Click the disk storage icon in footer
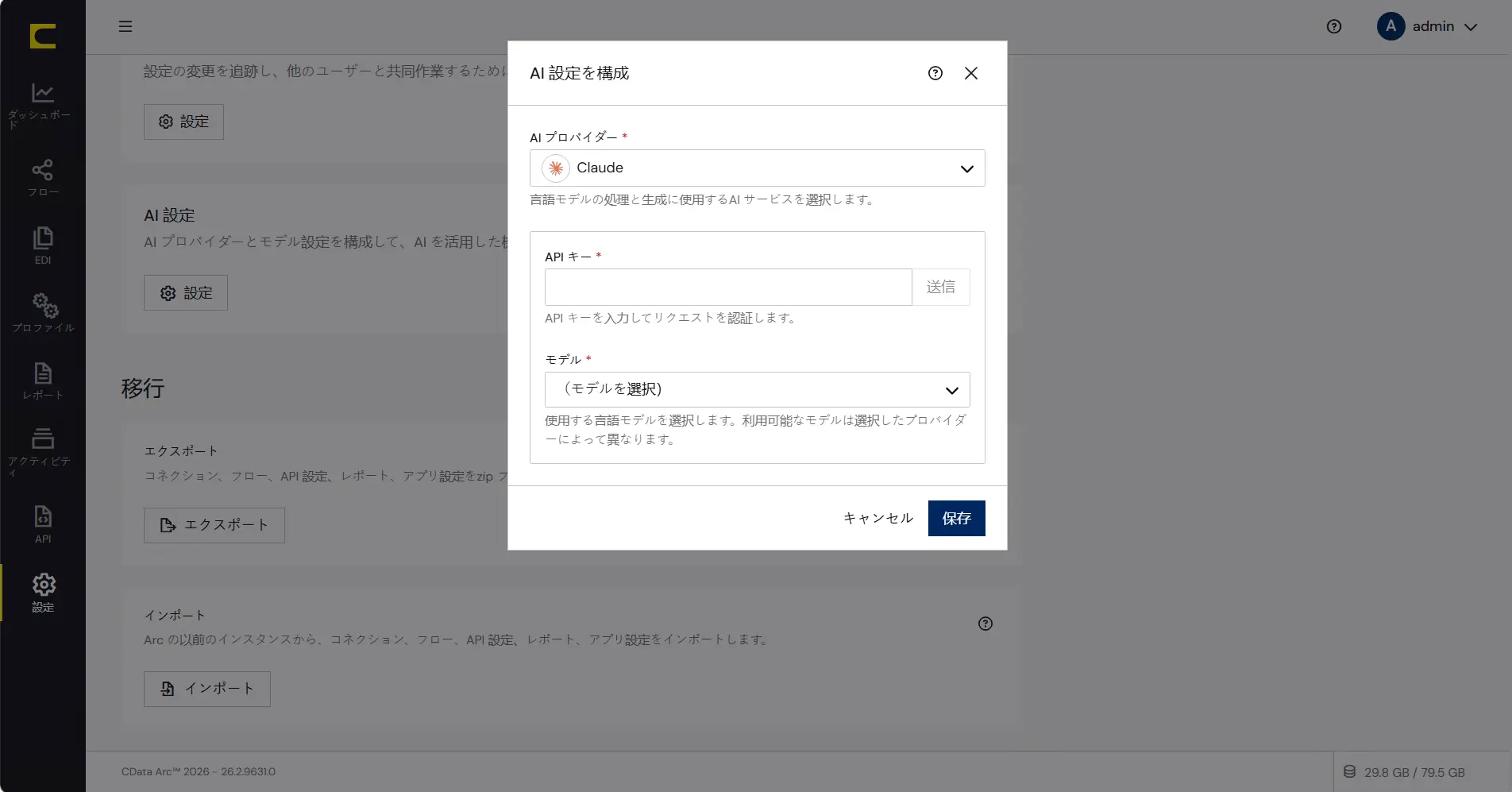1512x792 pixels. point(1349,771)
